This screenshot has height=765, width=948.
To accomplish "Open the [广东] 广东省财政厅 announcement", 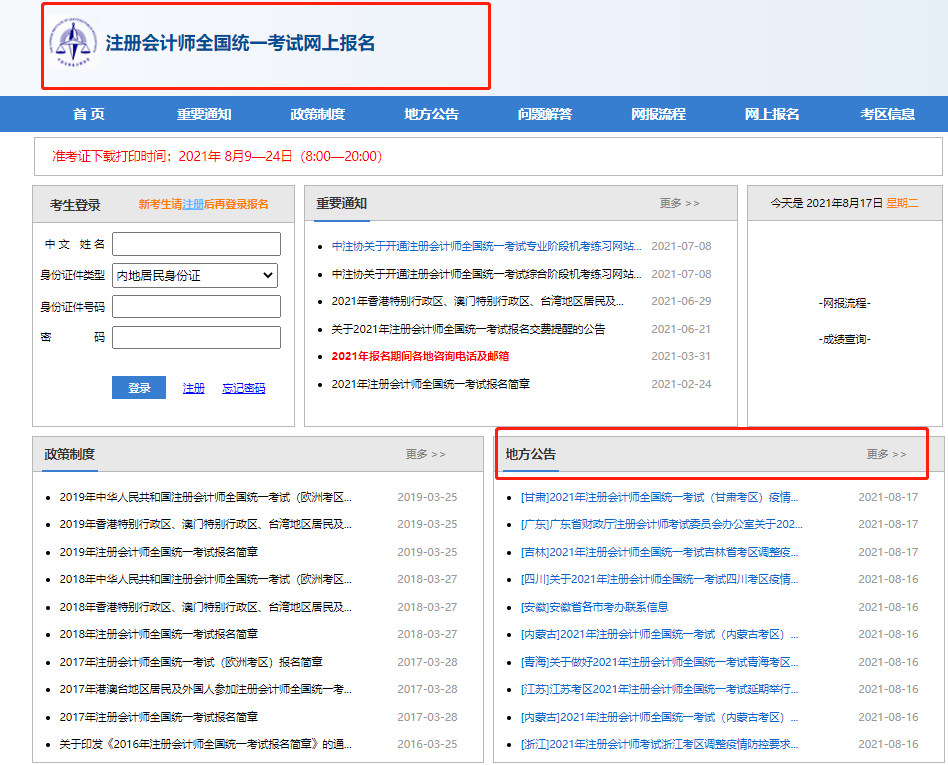I will 662,524.
